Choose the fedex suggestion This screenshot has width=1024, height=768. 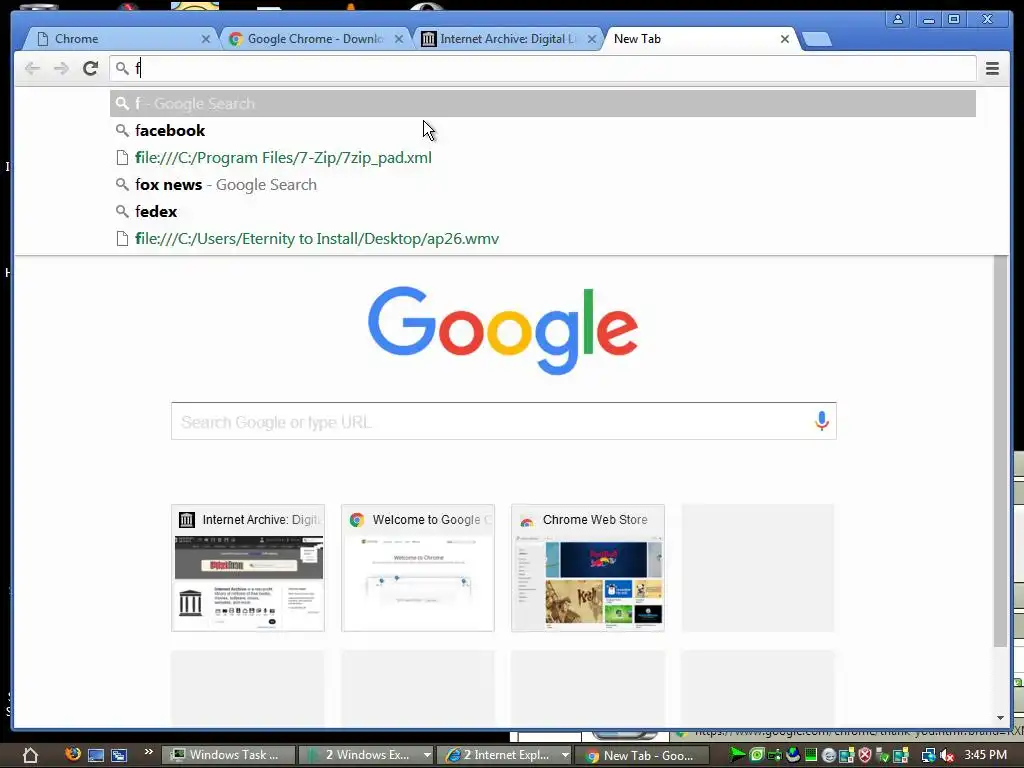tap(543, 212)
